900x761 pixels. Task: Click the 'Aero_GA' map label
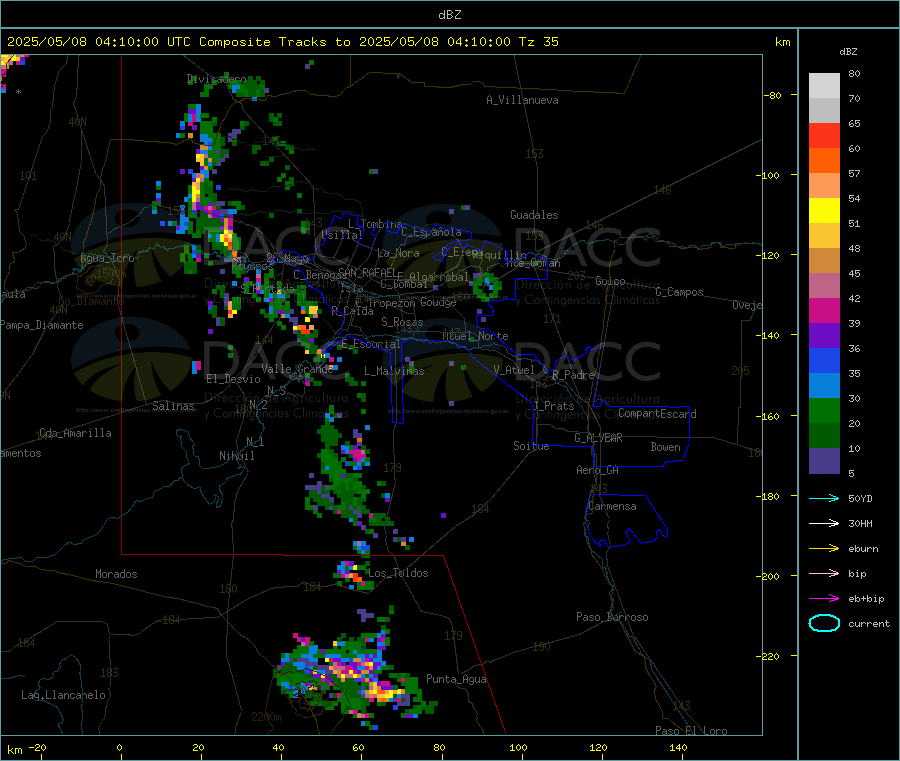tap(598, 470)
